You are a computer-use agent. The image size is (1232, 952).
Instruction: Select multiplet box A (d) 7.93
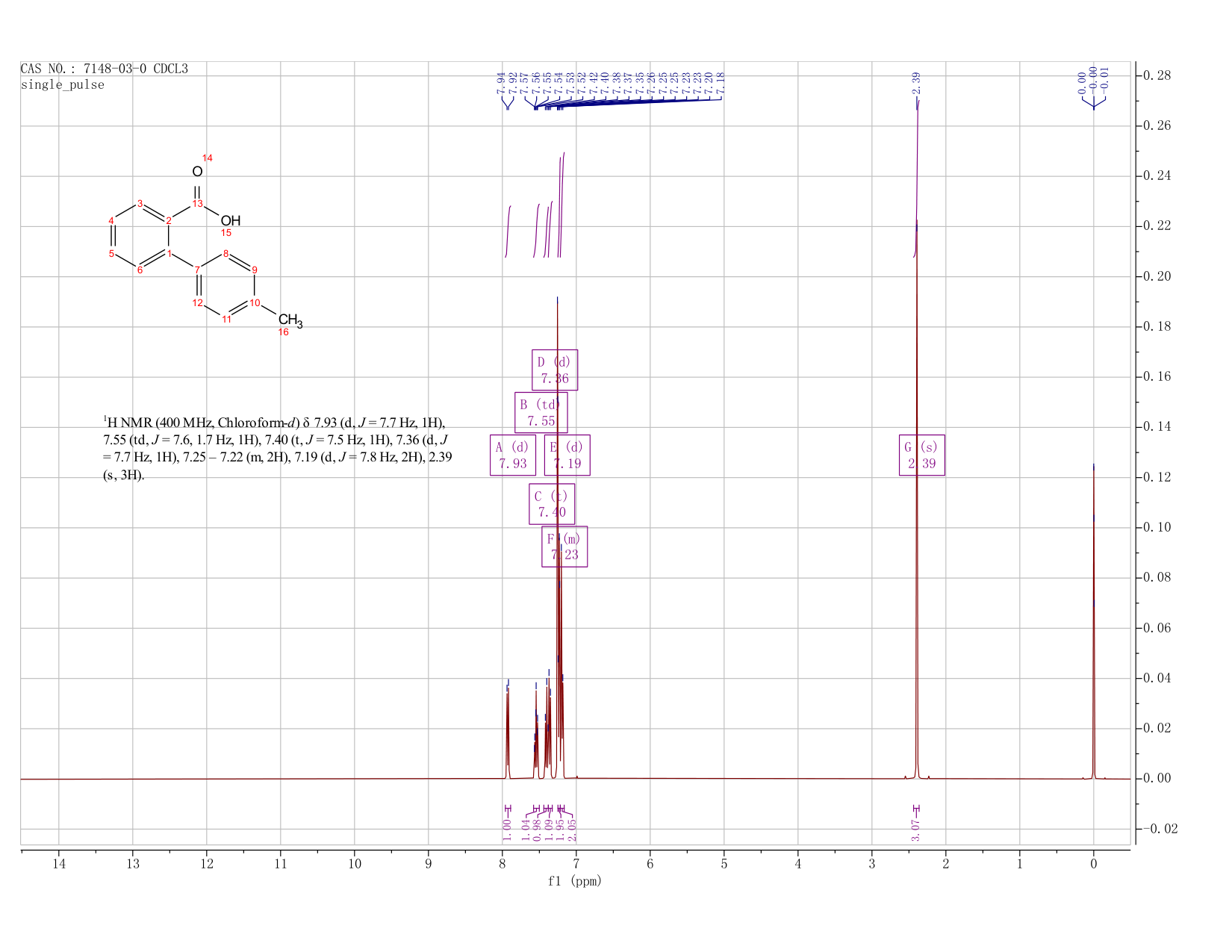[x=512, y=455]
